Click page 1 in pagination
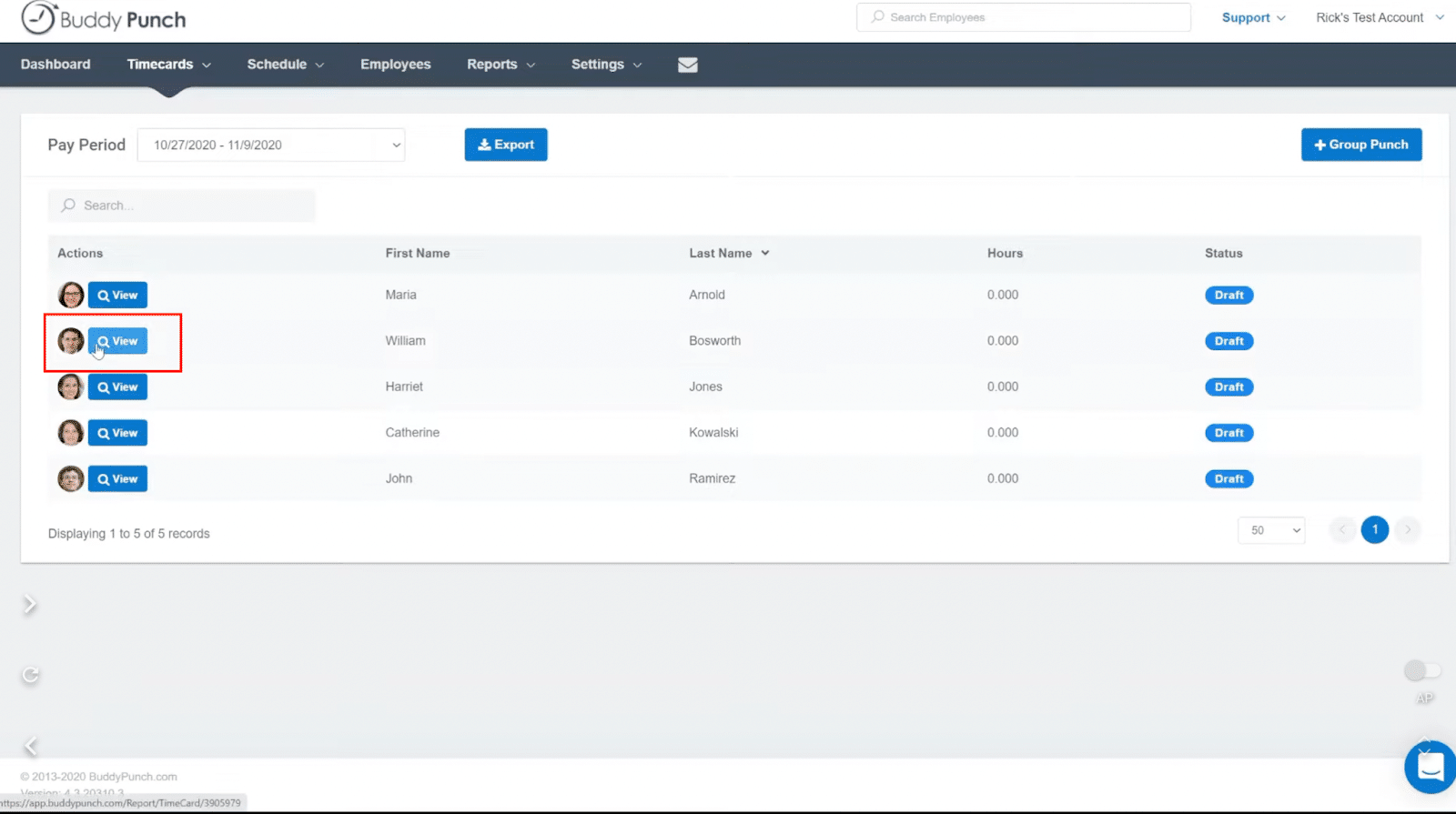Image resolution: width=1456 pixels, height=814 pixels. [x=1375, y=529]
